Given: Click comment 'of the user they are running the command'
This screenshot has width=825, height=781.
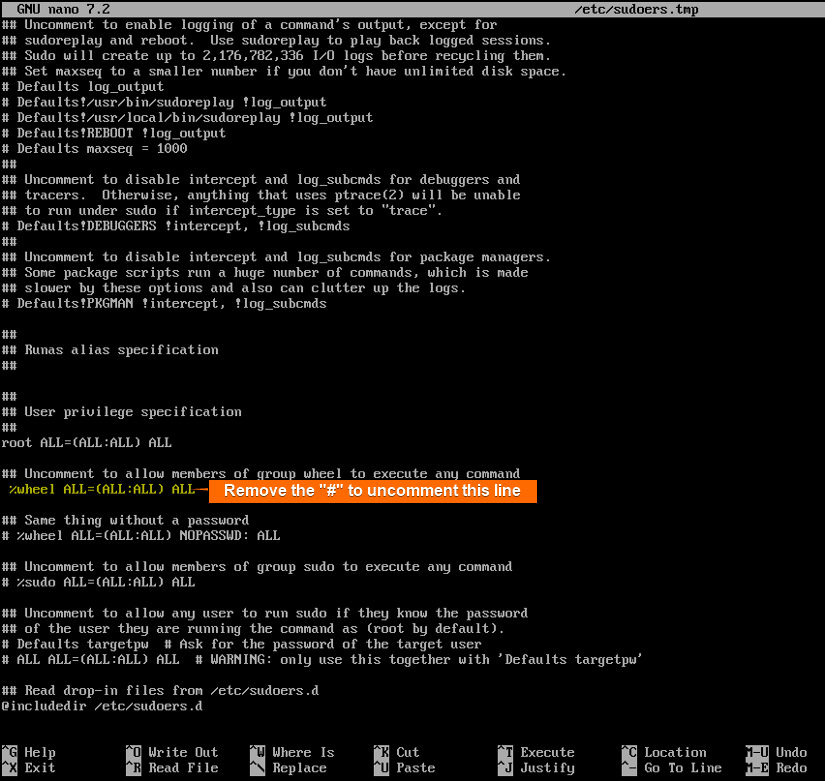Looking at the screenshot, I should tap(253, 628).
